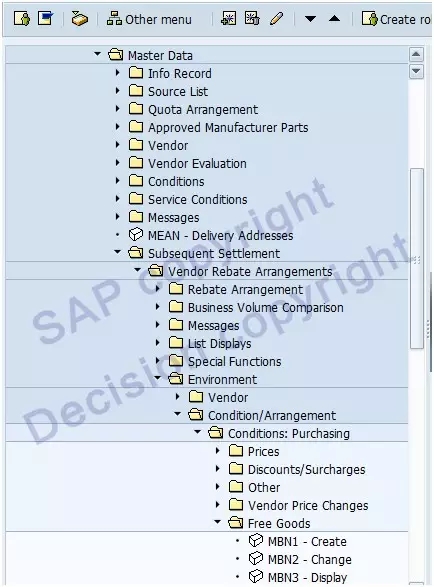Collapse the Free Goods folder
Image resolution: width=434 pixels, height=587 pixels.
click(218, 522)
